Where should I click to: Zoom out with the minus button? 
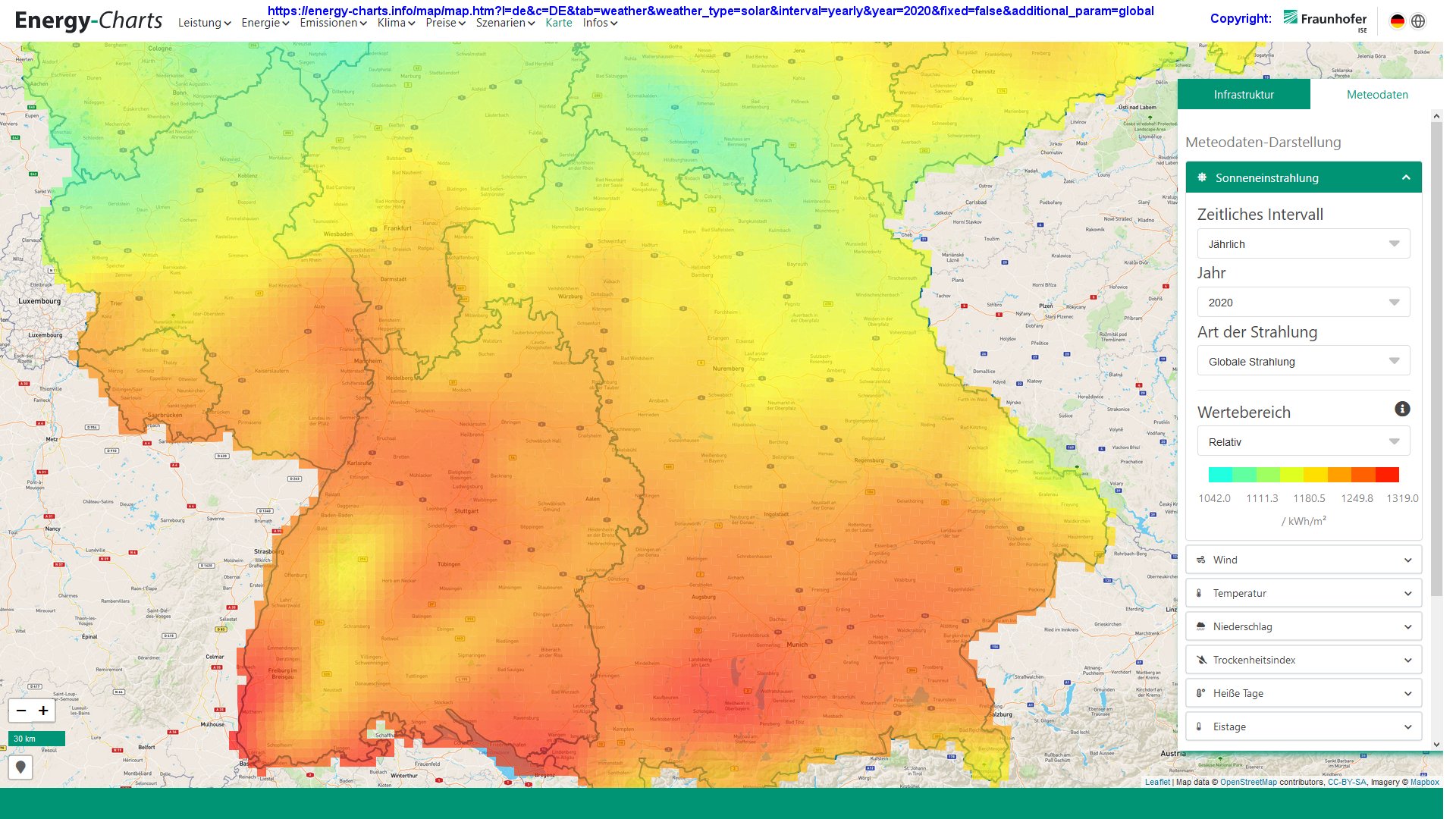[x=21, y=711]
